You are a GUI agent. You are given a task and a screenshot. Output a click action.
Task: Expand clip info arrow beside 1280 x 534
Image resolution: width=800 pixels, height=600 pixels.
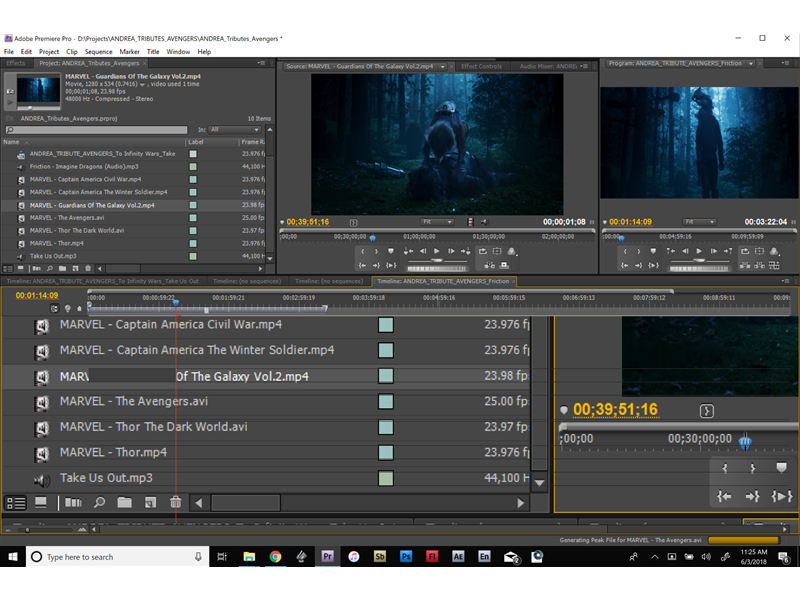(142, 84)
